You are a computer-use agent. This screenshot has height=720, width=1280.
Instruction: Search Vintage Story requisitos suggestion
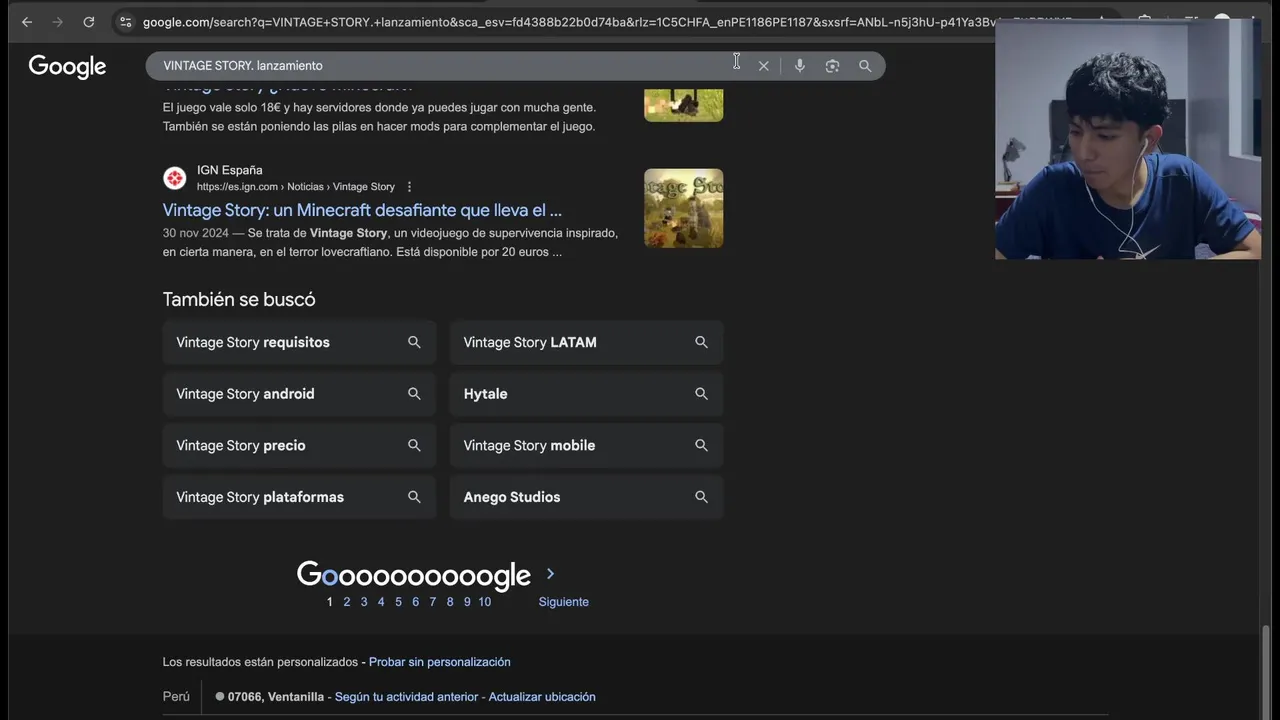point(299,342)
